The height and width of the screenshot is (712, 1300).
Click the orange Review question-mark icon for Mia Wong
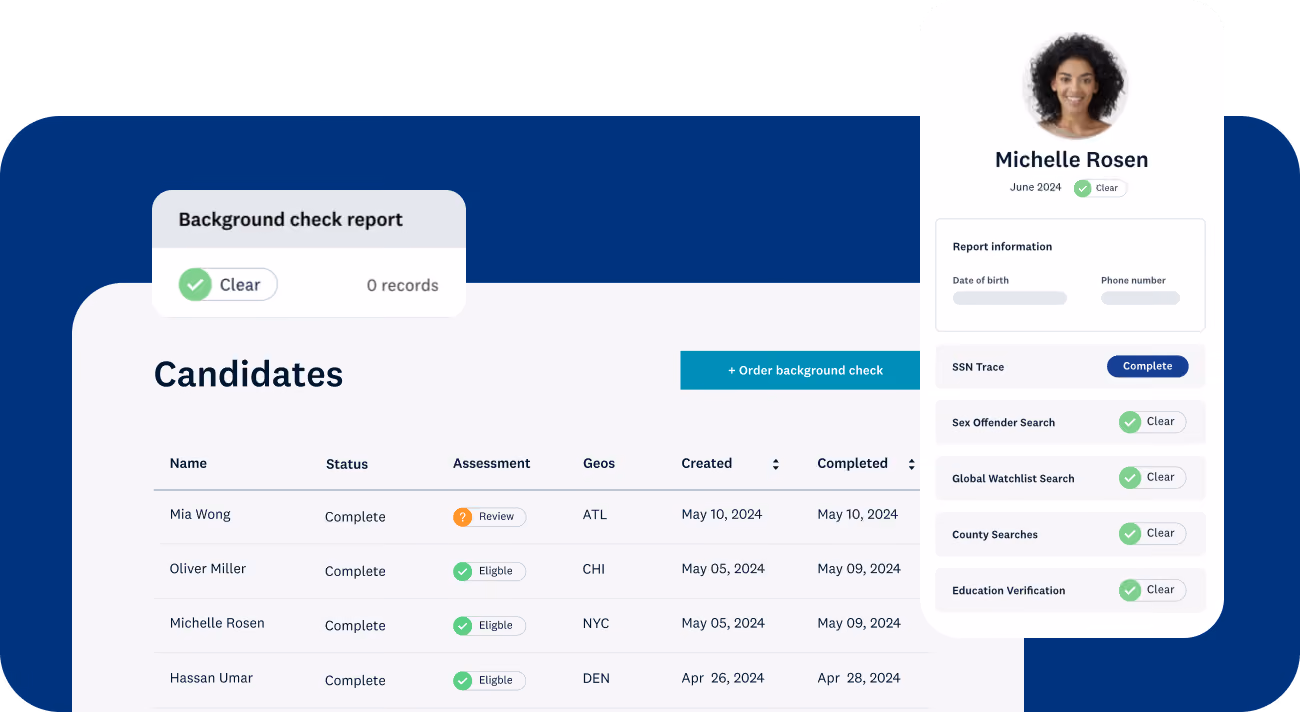click(462, 517)
